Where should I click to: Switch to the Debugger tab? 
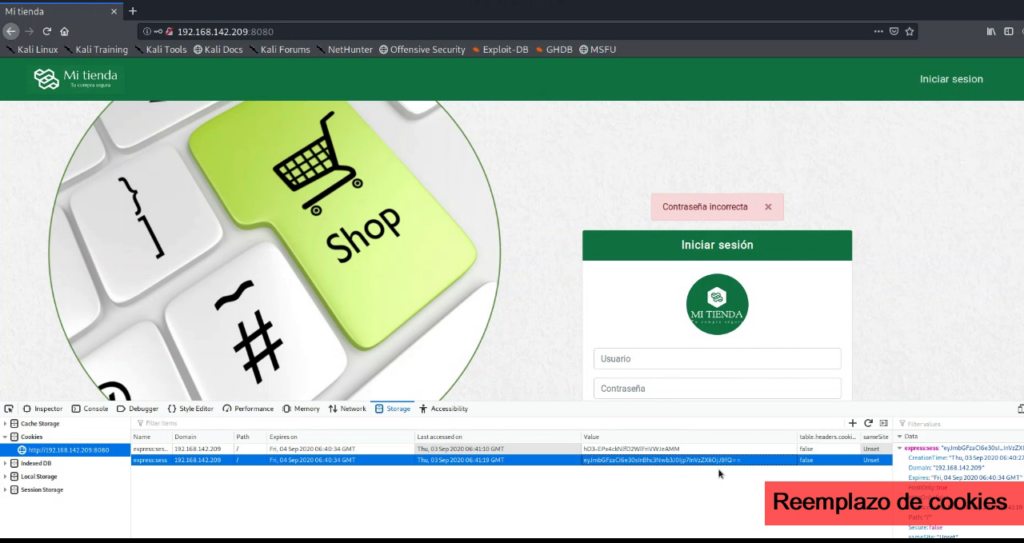click(137, 408)
